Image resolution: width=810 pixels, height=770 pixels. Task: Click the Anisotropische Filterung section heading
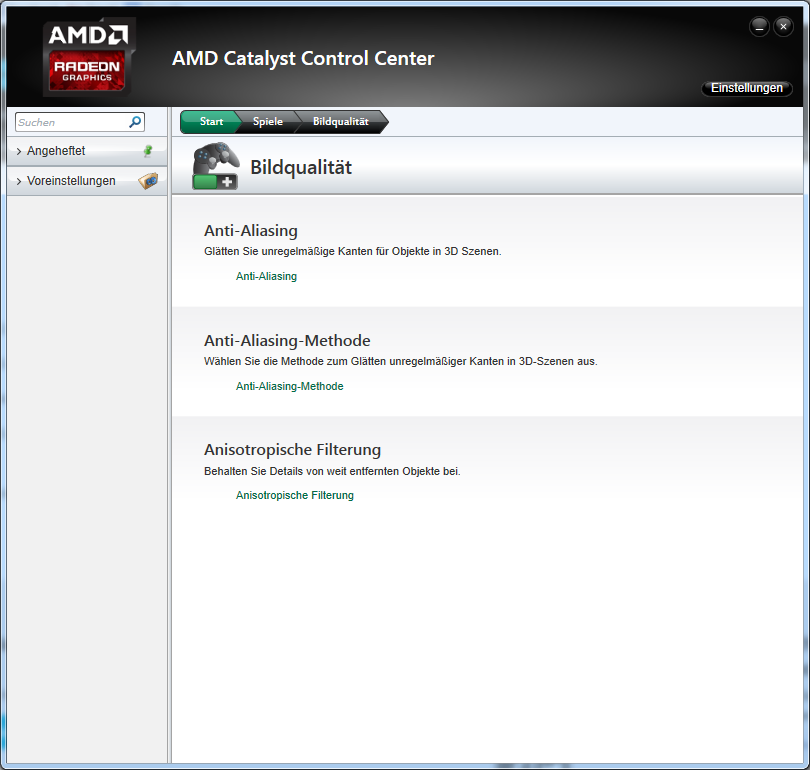292,449
